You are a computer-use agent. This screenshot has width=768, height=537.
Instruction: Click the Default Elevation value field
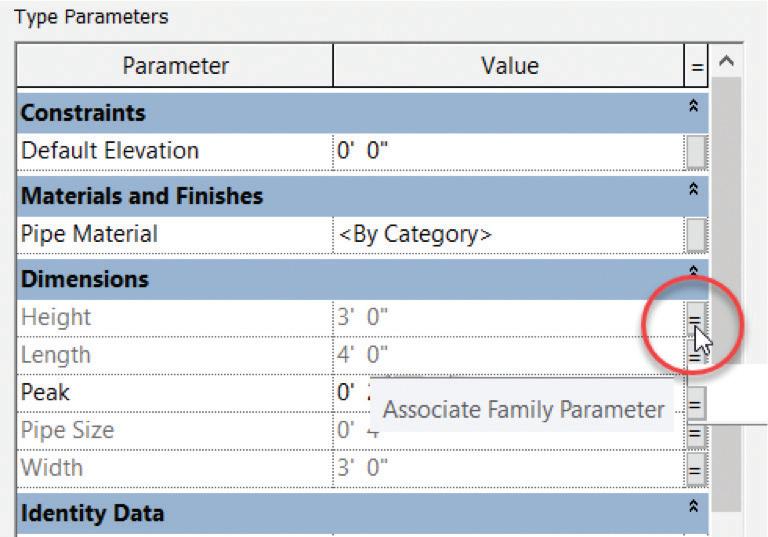click(508, 151)
